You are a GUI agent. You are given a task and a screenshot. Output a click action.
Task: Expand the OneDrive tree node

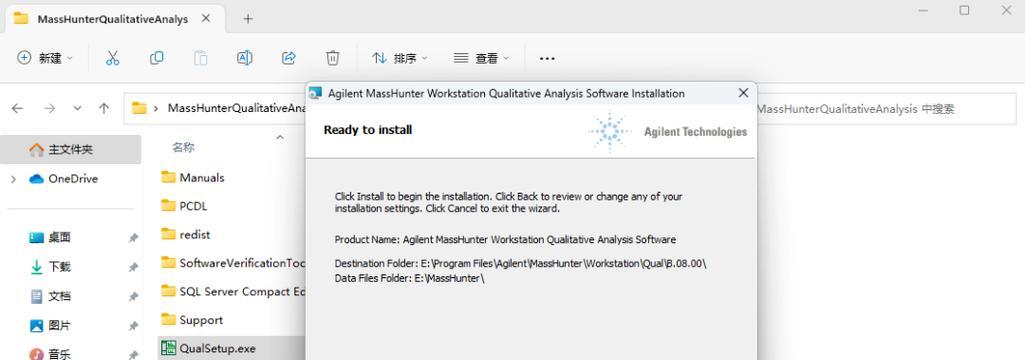[x=13, y=179]
